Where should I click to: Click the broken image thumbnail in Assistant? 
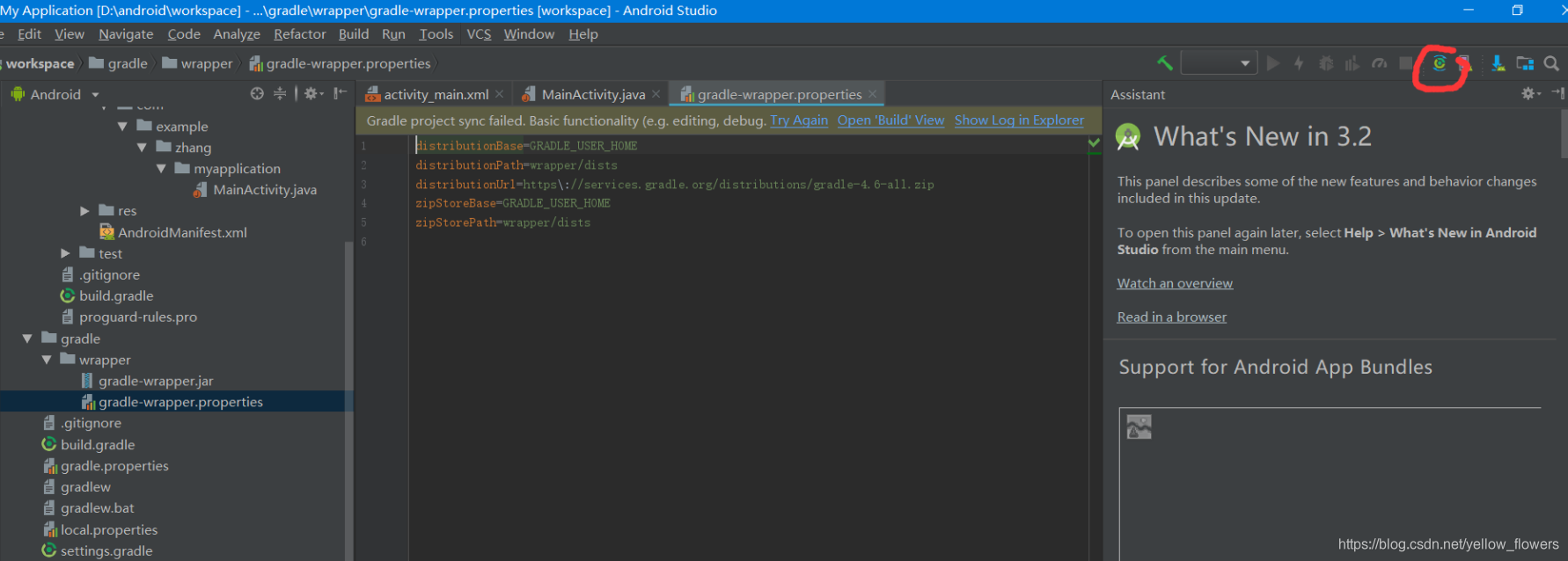(1139, 427)
